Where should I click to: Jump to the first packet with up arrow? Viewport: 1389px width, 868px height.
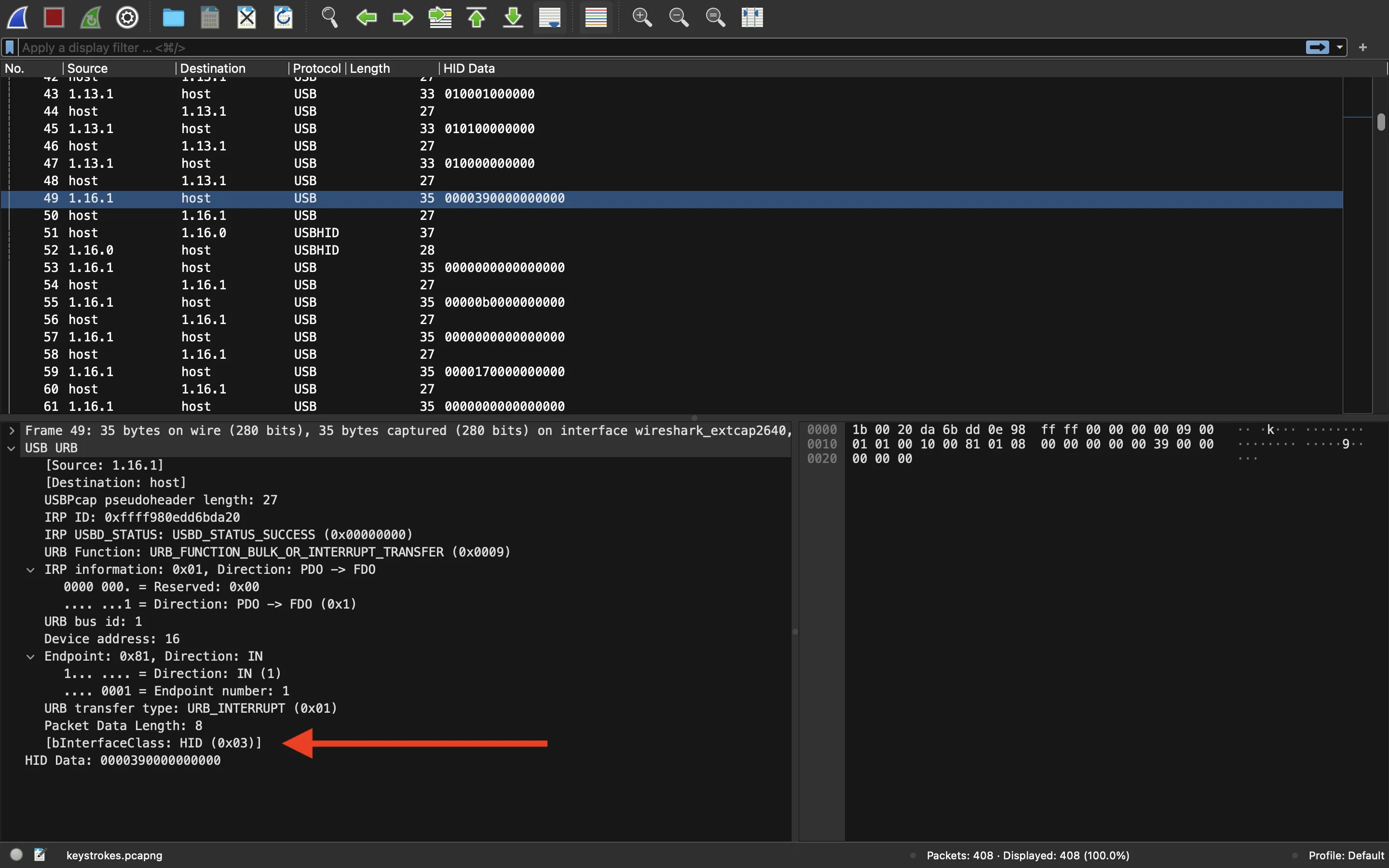pyautogui.click(x=477, y=17)
